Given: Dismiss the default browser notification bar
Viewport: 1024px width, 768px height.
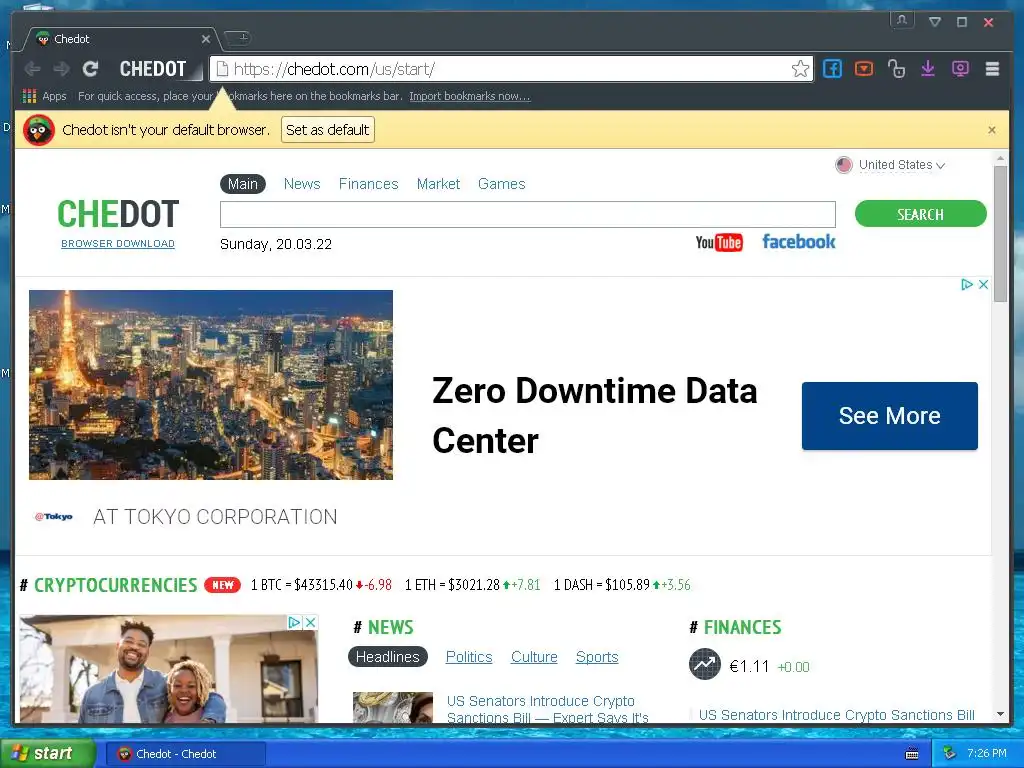Looking at the screenshot, I should (991, 130).
